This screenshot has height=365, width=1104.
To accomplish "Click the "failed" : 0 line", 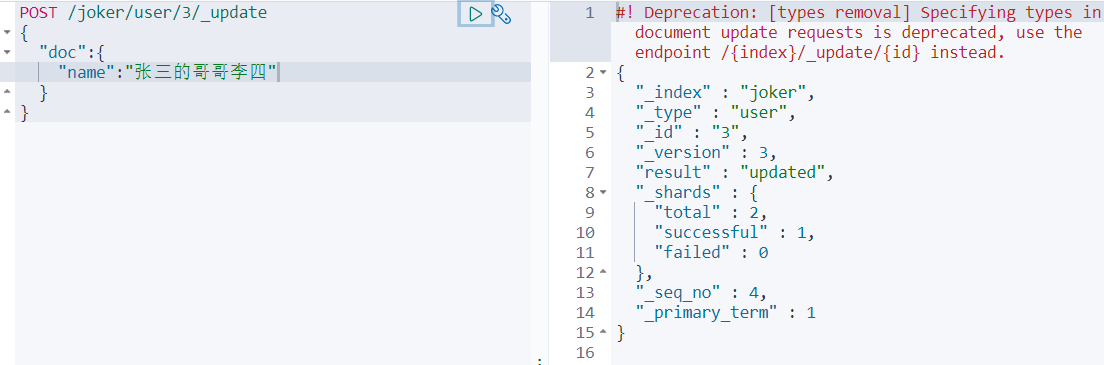I will pos(711,252).
